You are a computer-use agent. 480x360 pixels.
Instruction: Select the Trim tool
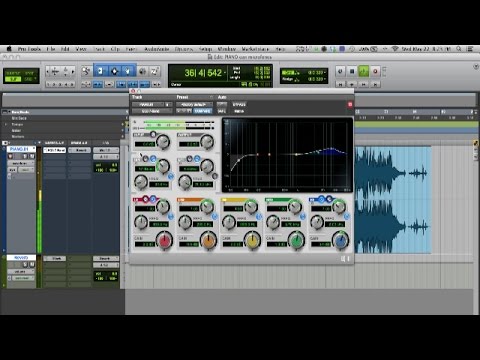[x=100, y=71]
